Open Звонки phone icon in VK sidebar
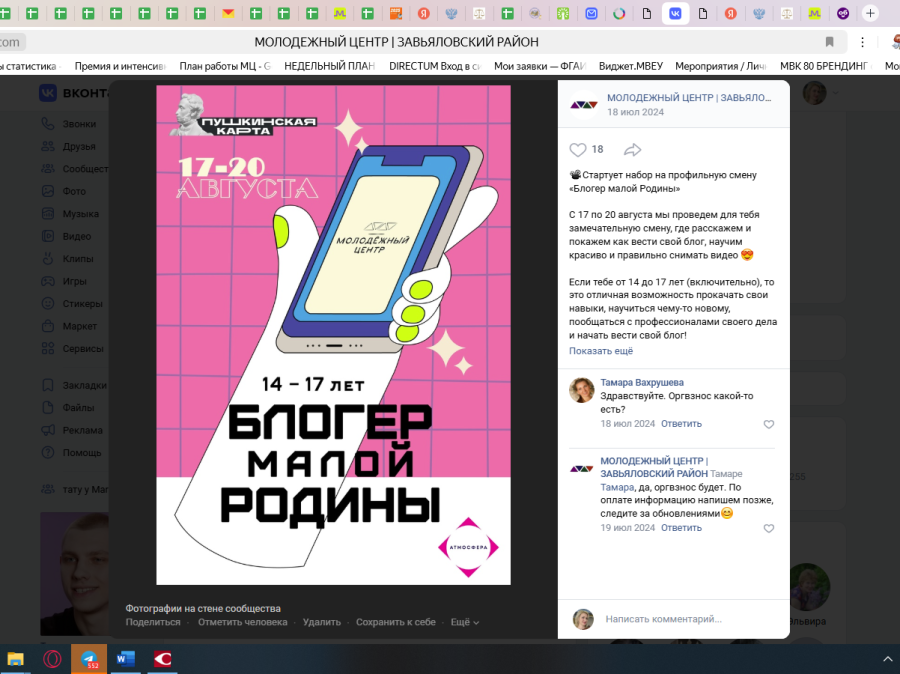The width and height of the screenshot is (900, 674). click(x=48, y=123)
